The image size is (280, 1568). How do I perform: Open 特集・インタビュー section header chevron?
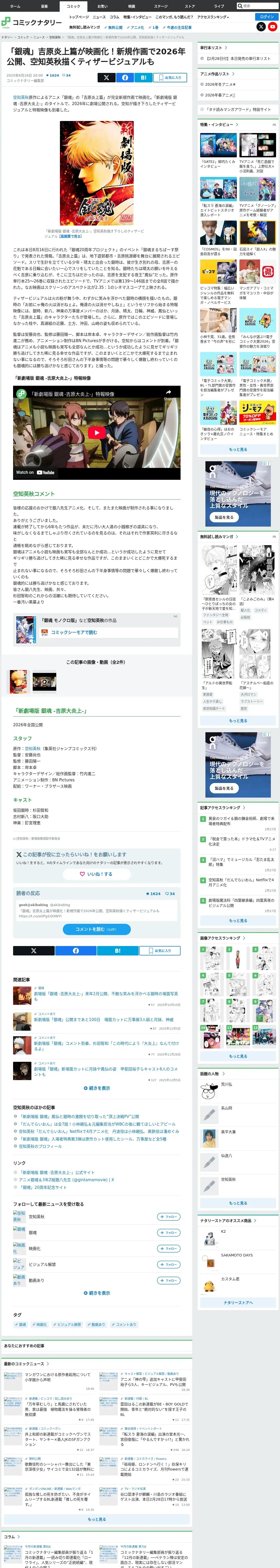[x=236, y=124]
